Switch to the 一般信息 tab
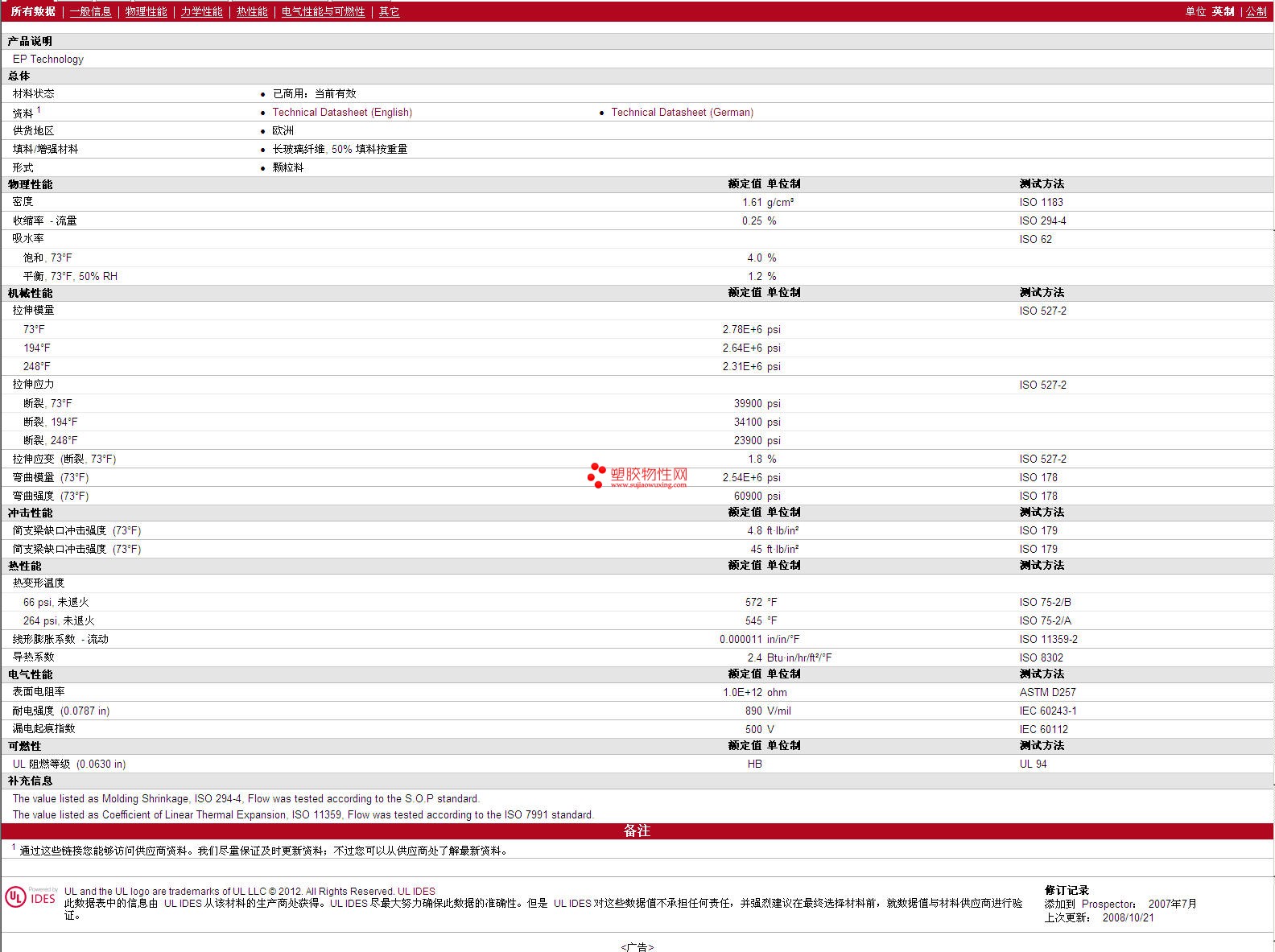Screen dimensions: 1275x952 (91, 11)
